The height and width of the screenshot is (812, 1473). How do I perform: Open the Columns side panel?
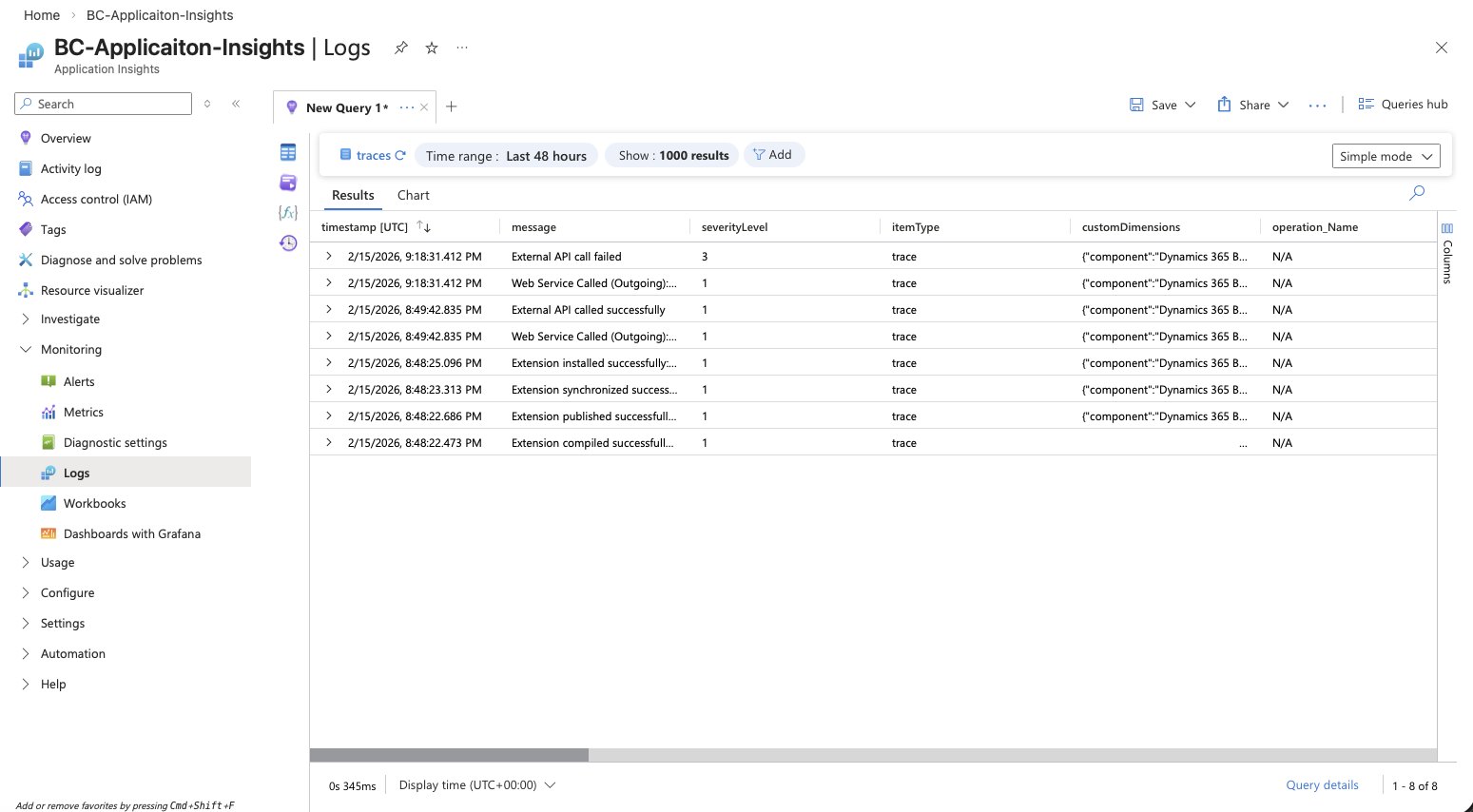(1447, 254)
